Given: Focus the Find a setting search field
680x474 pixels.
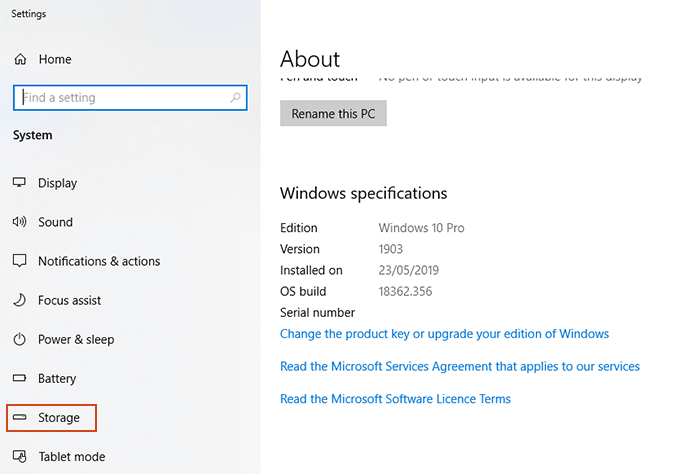Looking at the screenshot, I should (120, 98).
